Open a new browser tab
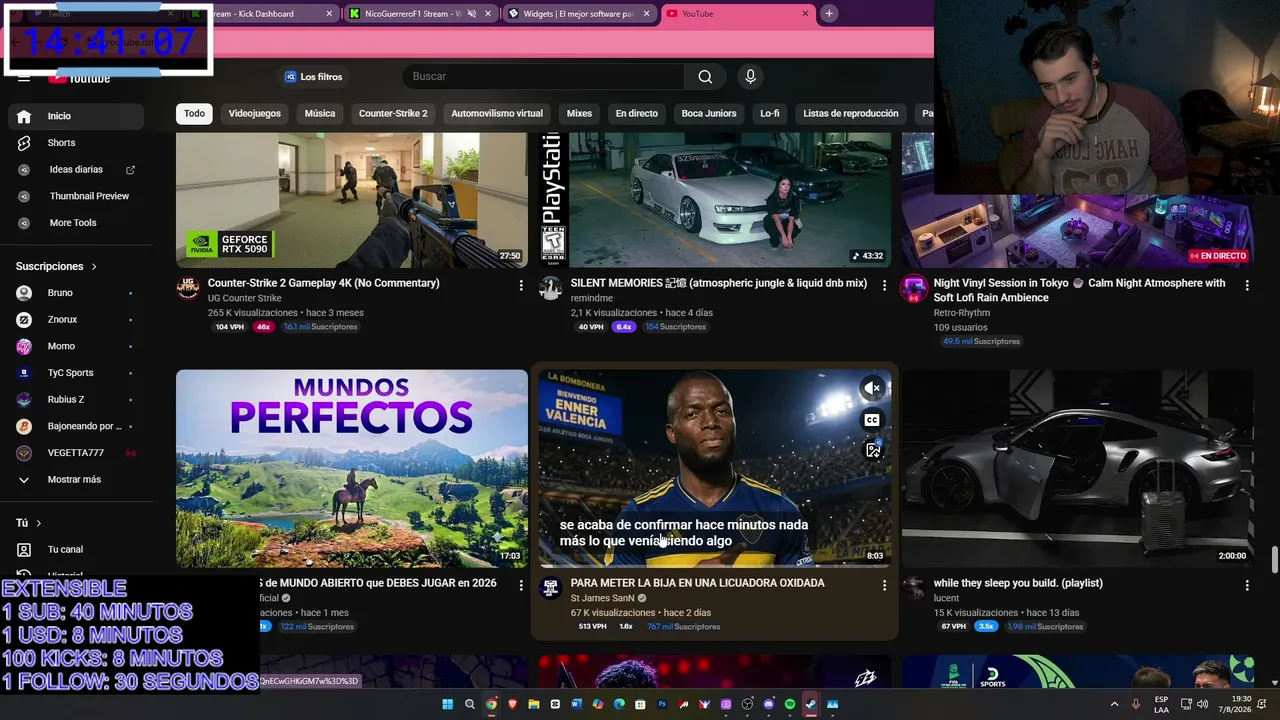Image resolution: width=1280 pixels, height=720 pixels. coord(829,14)
